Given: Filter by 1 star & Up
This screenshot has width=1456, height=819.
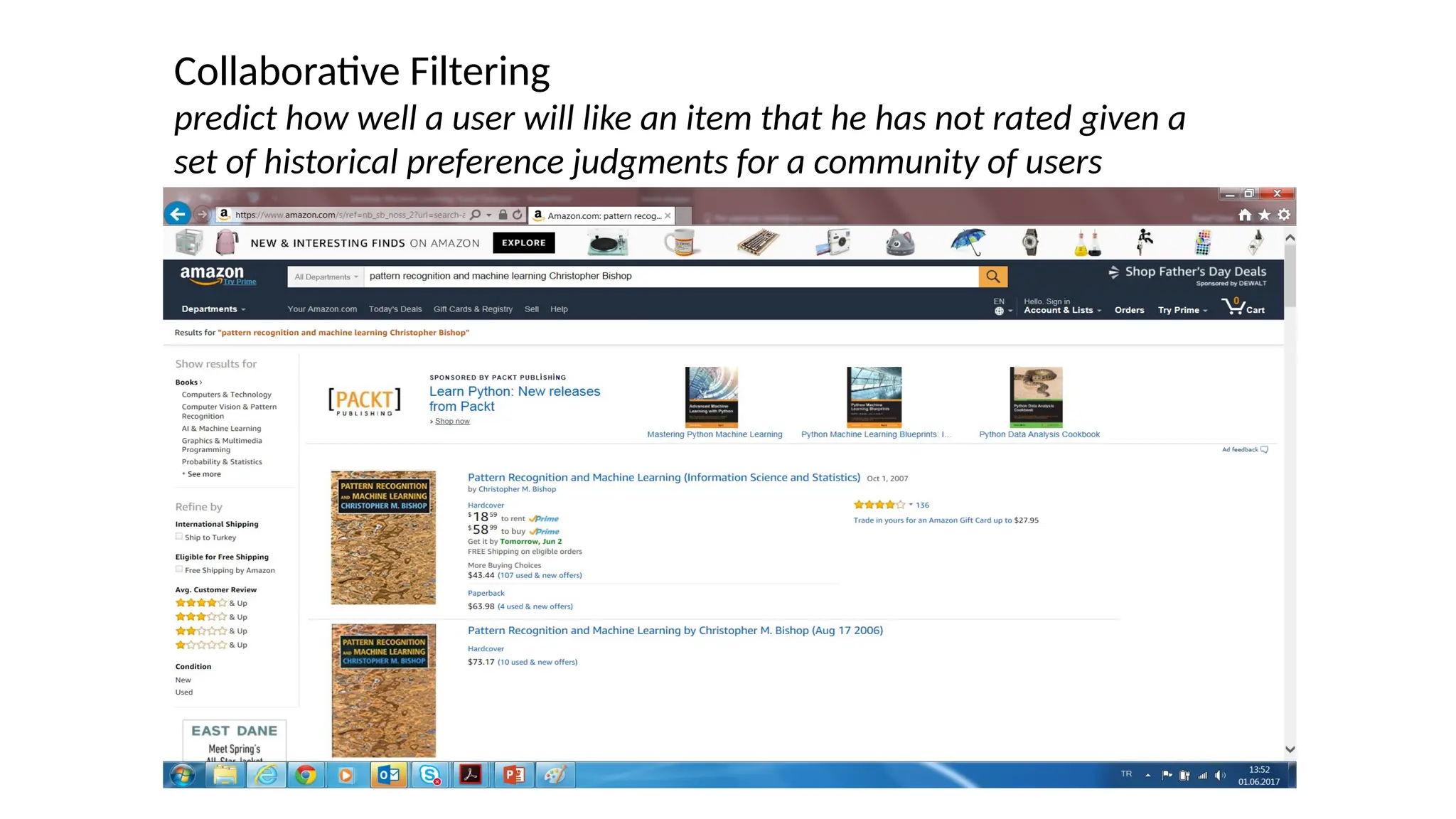Looking at the screenshot, I should (x=211, y=646).
